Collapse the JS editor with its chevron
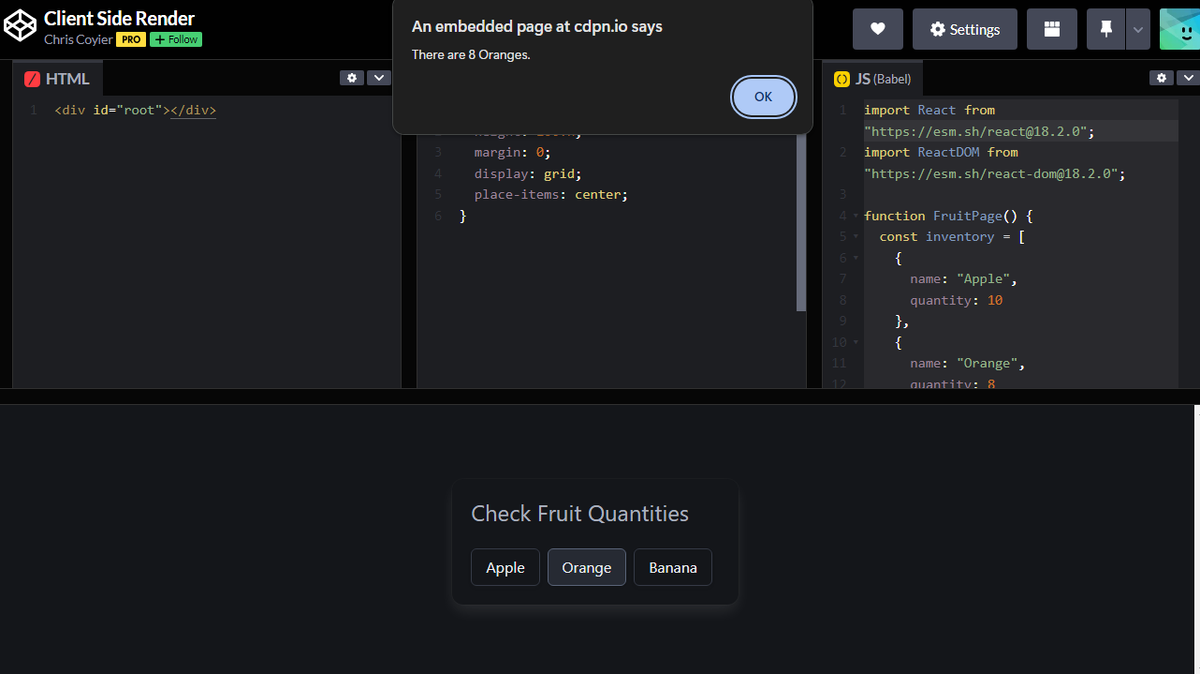 (x=1188, y=77)
